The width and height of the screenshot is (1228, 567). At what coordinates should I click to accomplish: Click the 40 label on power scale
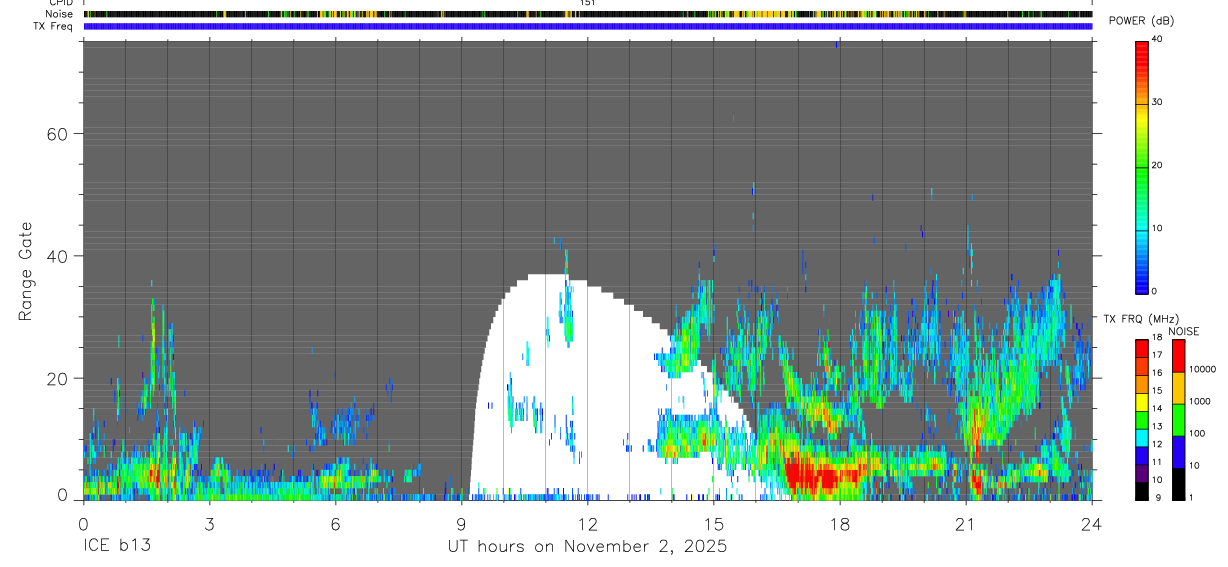(x=1157, y=39)
